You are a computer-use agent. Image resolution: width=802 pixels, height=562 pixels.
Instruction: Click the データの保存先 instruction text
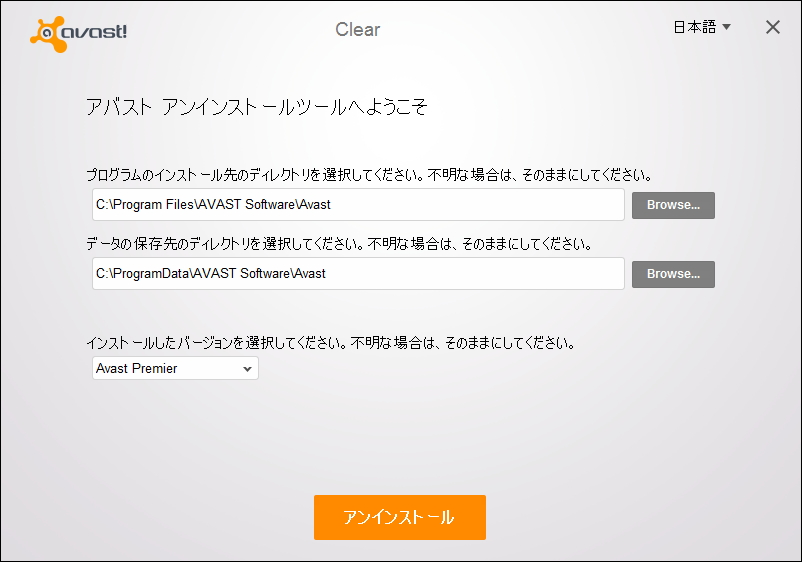[x=339, y=244]
